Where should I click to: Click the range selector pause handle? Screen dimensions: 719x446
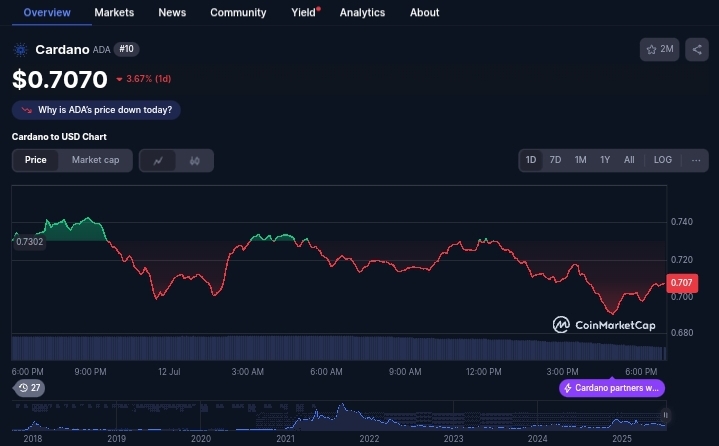665,415
